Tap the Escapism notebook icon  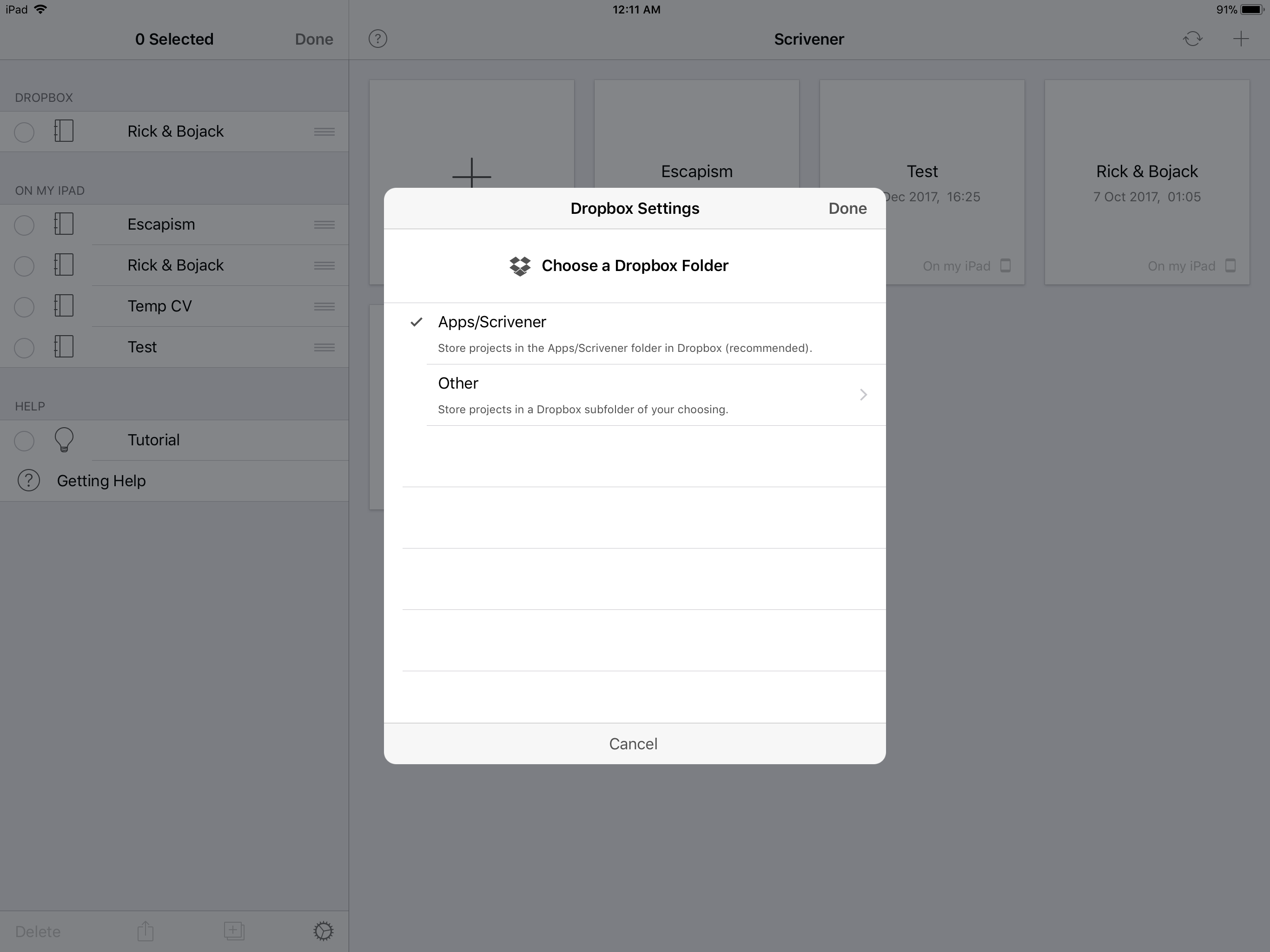[64, 224]
